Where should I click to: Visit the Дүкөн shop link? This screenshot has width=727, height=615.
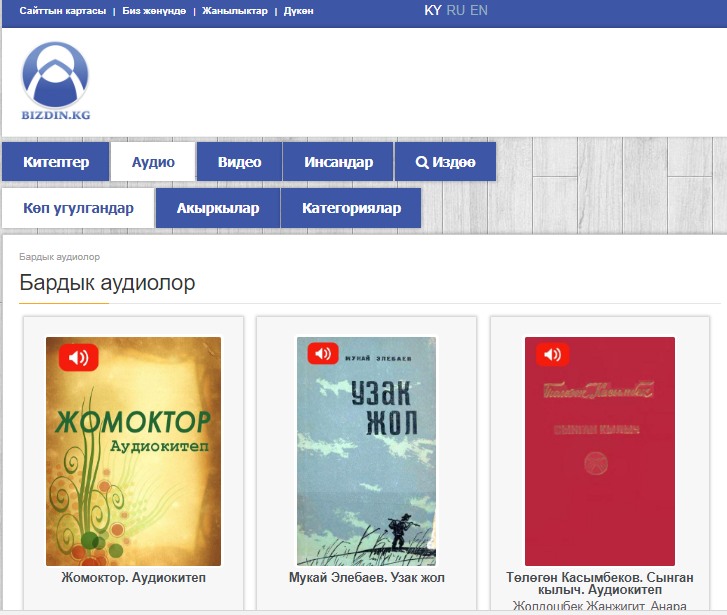[298, 11]
